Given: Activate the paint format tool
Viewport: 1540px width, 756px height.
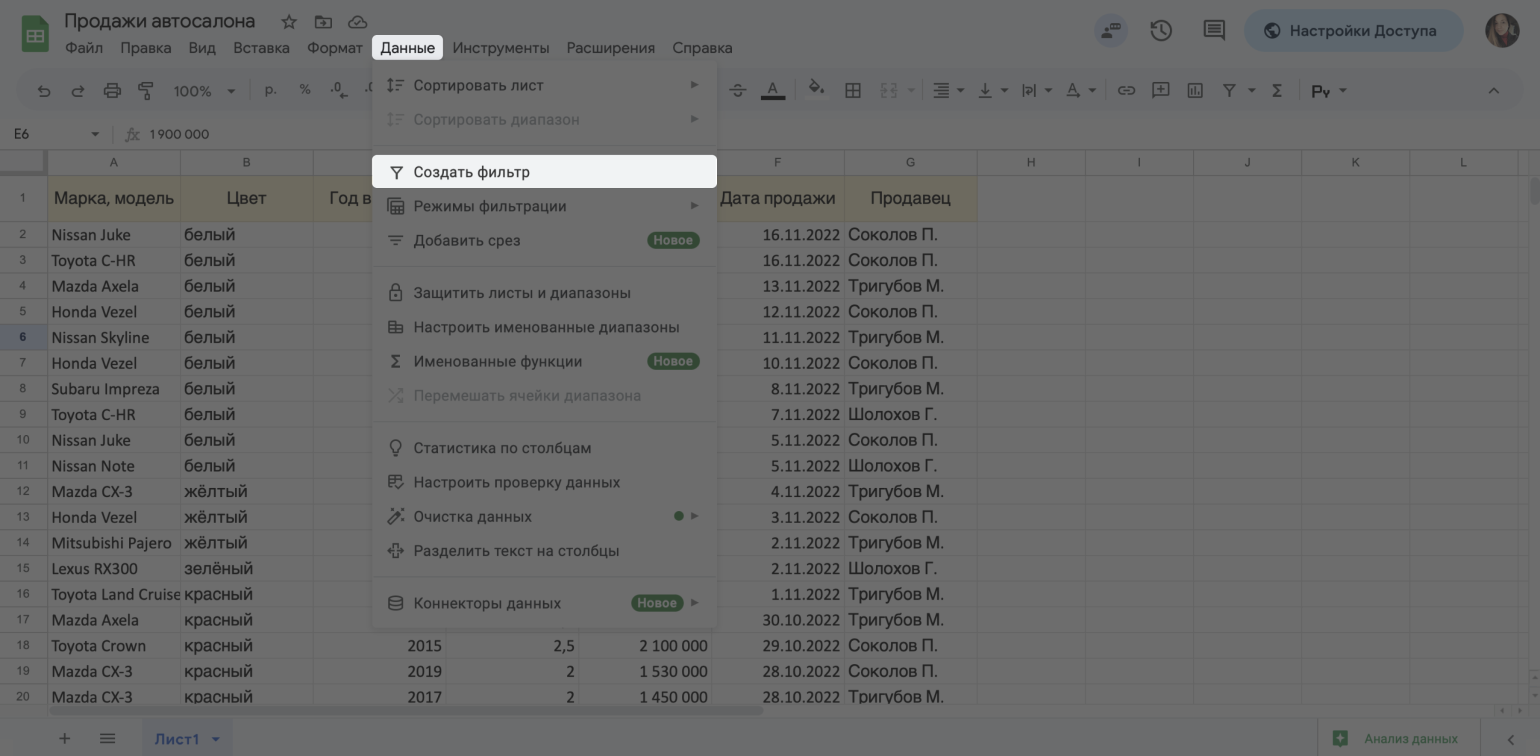Looking at the screenshot, I should coord(146,91).
